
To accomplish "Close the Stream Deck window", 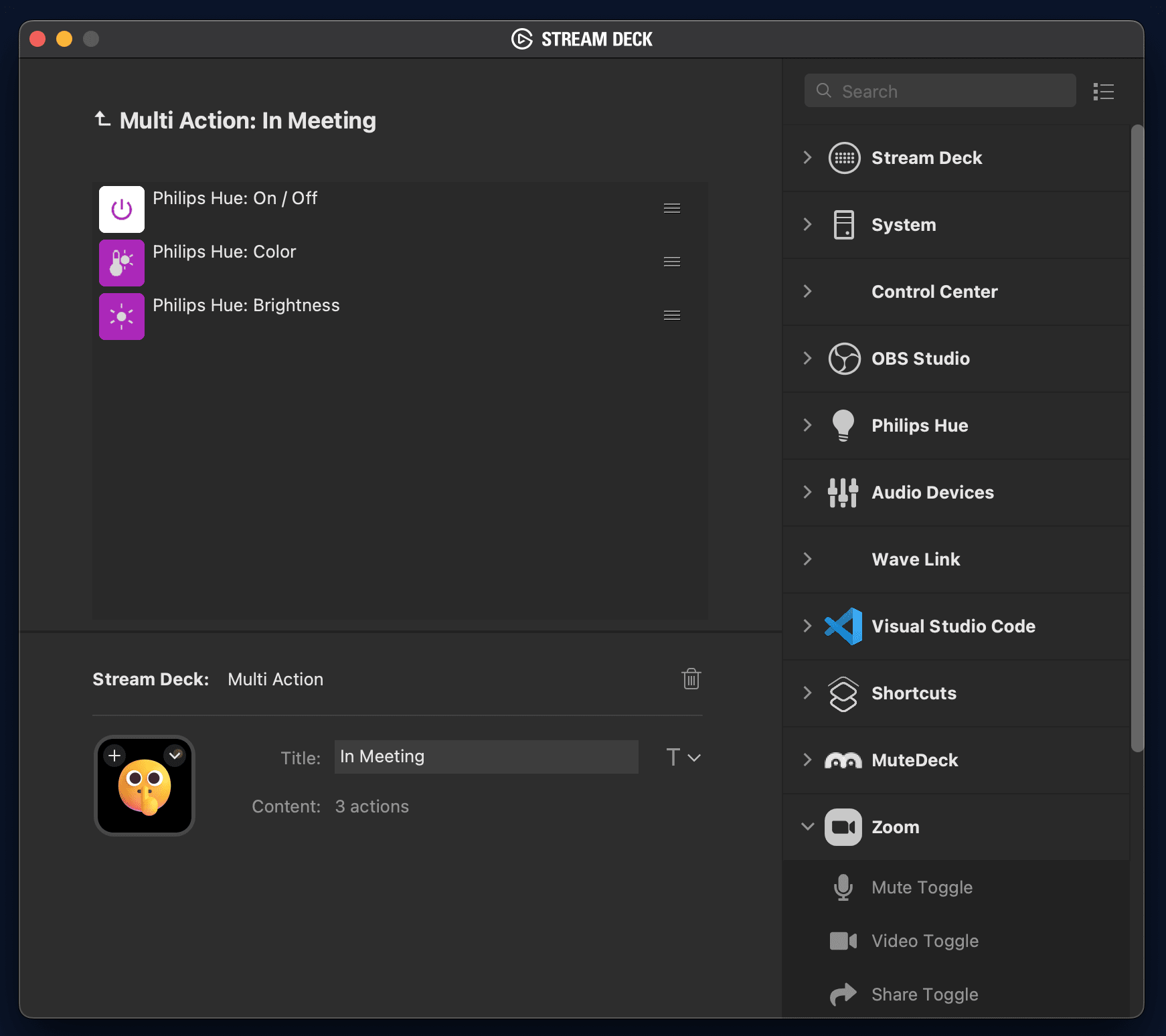I will coord(37,39).
